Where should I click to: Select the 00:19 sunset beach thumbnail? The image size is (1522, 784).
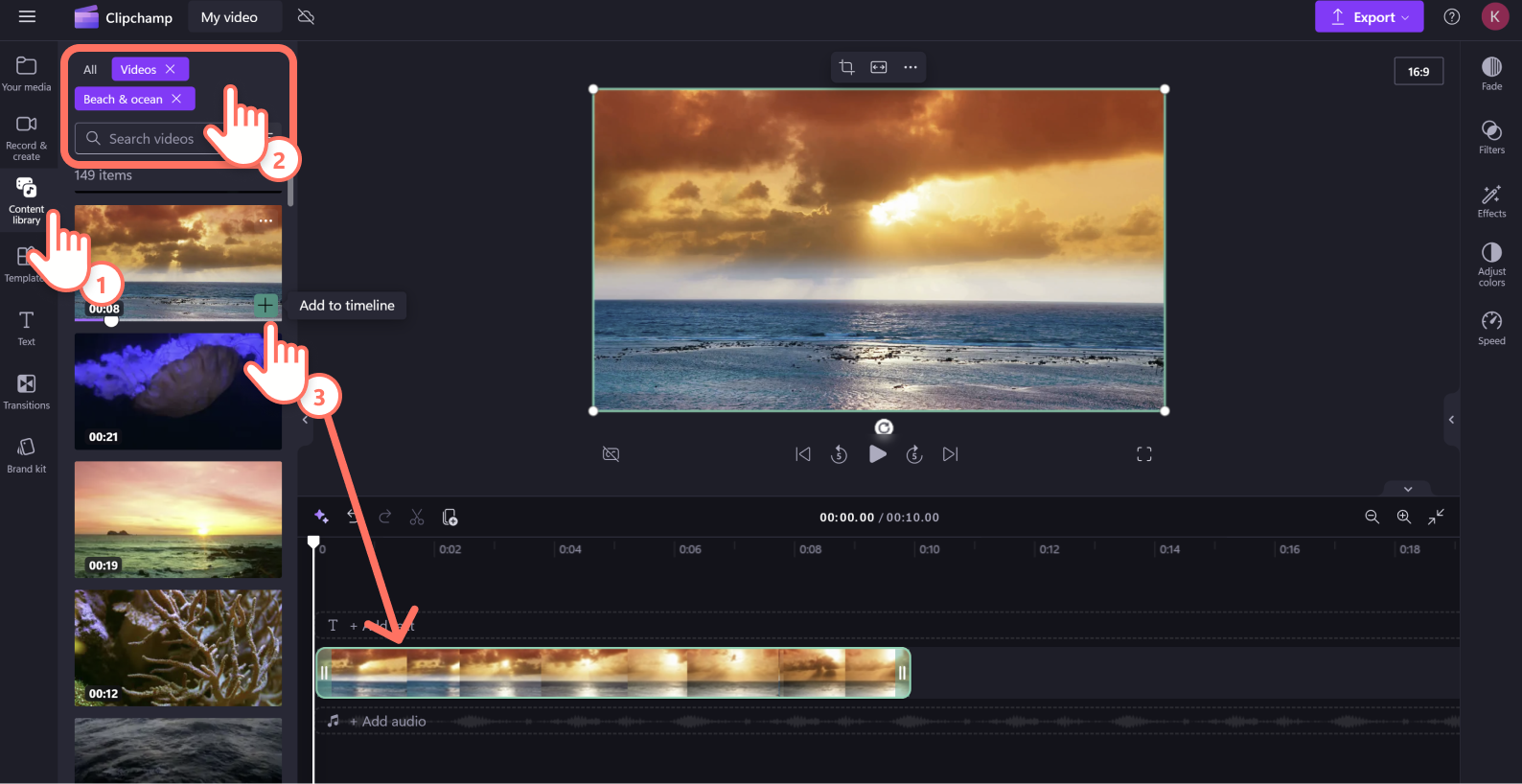coord(178,519)
